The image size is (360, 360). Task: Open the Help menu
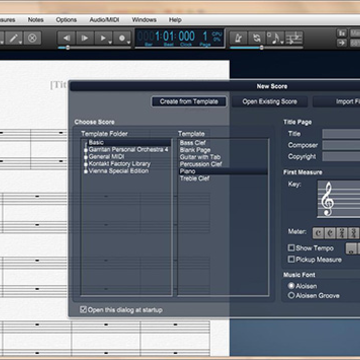[175, 20]
